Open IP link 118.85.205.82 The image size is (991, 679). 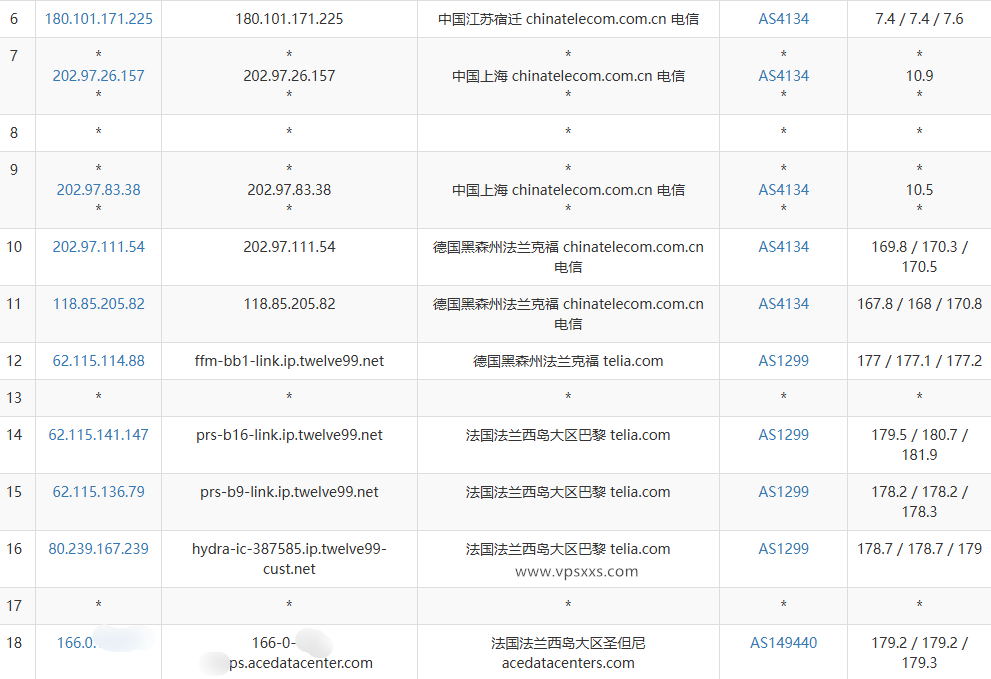(x=99, y=303)
